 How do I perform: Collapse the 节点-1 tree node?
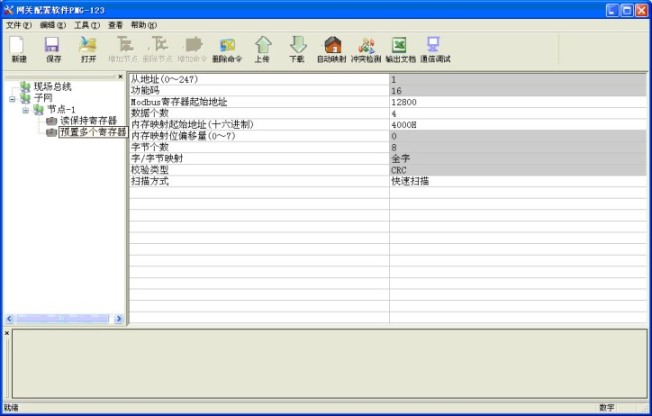tap(25, 110)
